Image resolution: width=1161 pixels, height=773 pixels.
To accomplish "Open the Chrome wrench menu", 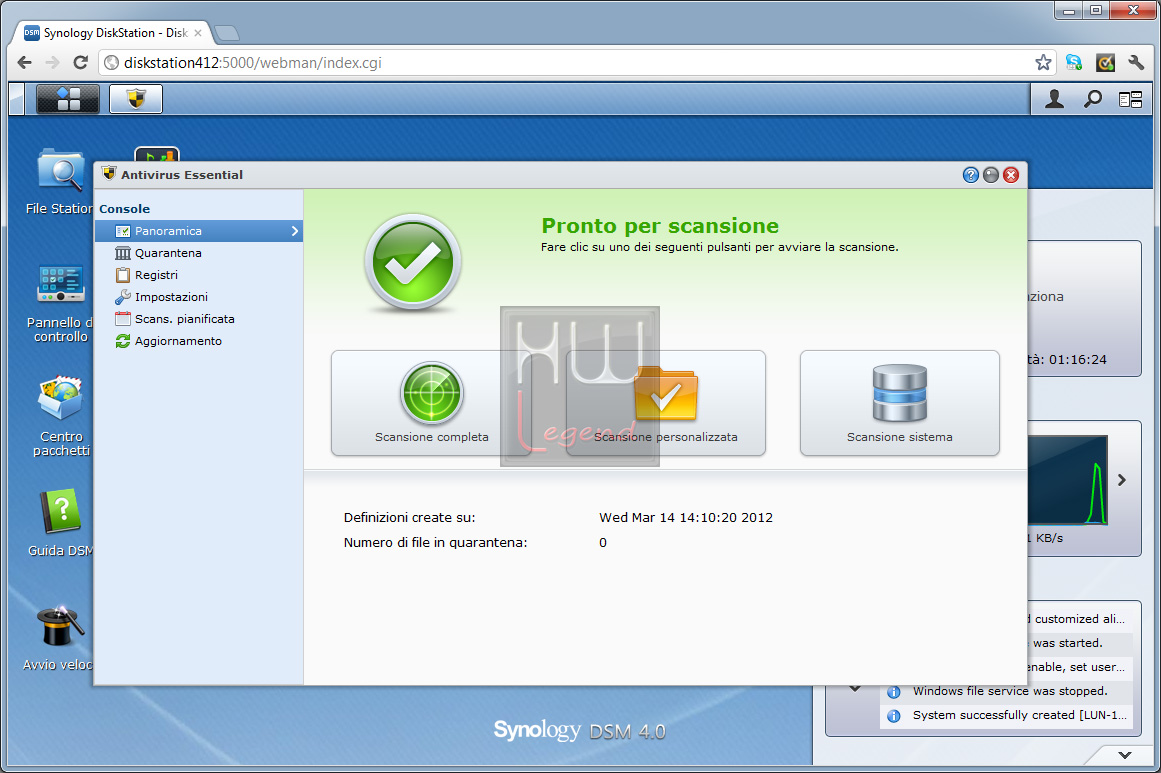I will pyautogui.click(x=1136, y=63).
